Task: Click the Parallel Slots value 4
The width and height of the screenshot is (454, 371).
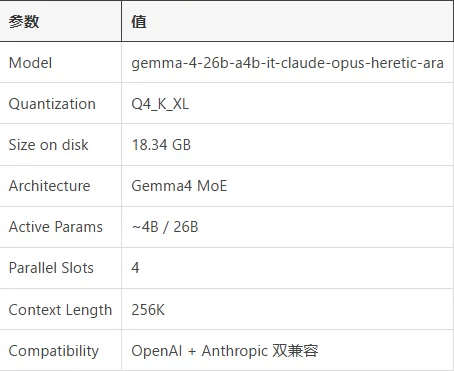Action: click(x=135, y=268)
